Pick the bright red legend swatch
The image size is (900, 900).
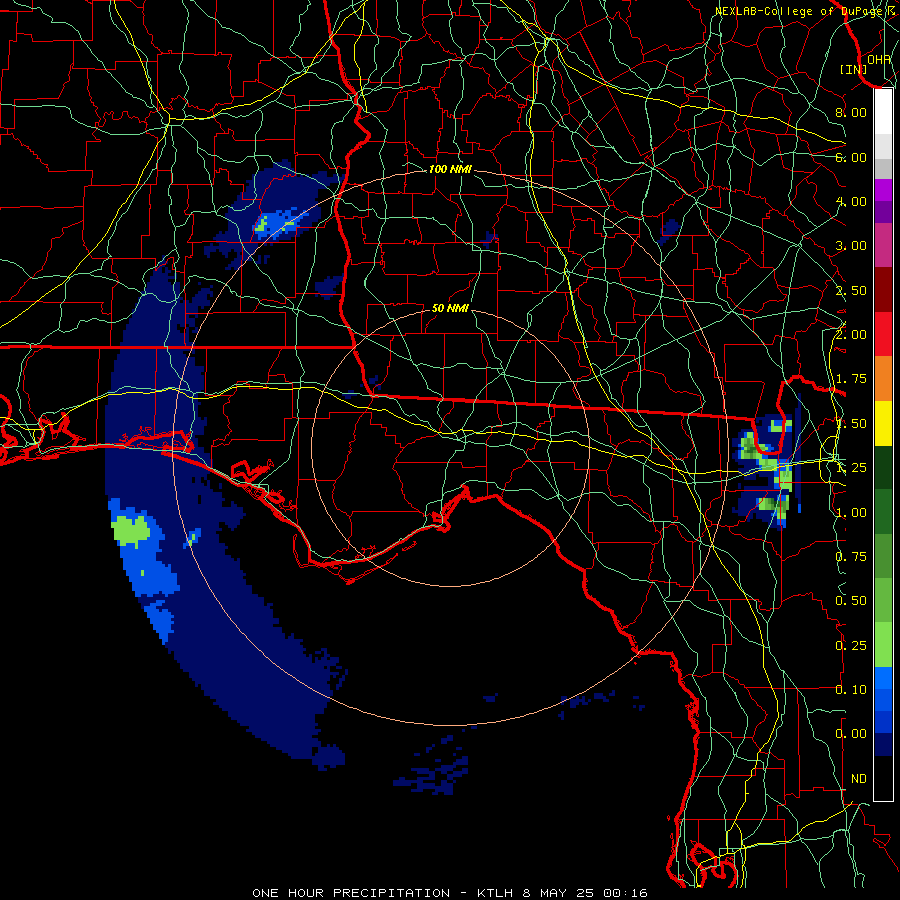(883, 334)
